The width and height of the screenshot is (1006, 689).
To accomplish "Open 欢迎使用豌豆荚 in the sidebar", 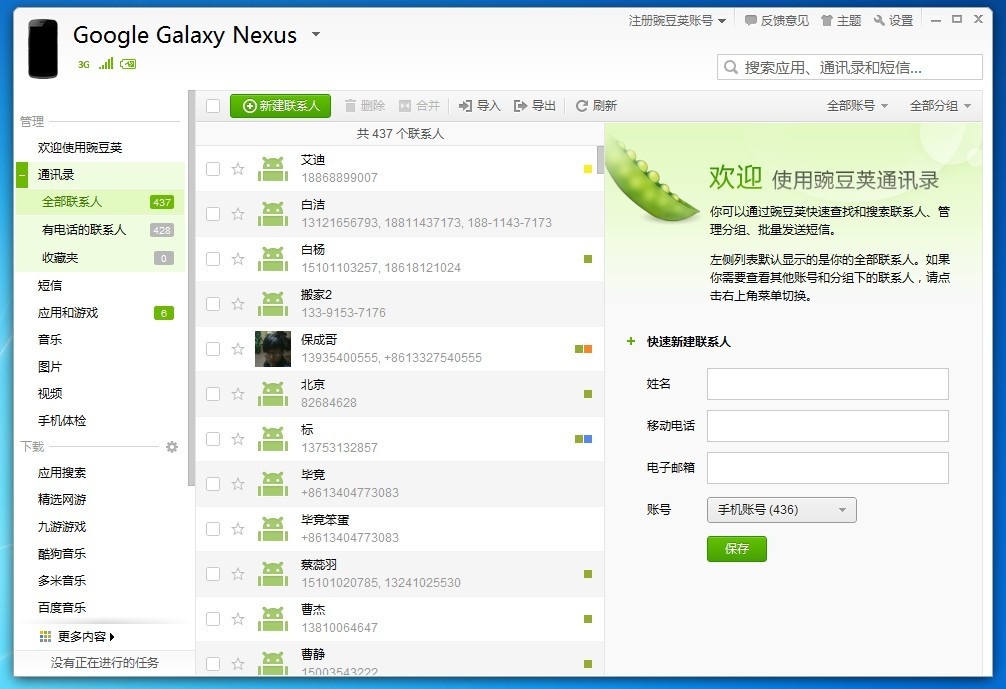I will [80, 148].
